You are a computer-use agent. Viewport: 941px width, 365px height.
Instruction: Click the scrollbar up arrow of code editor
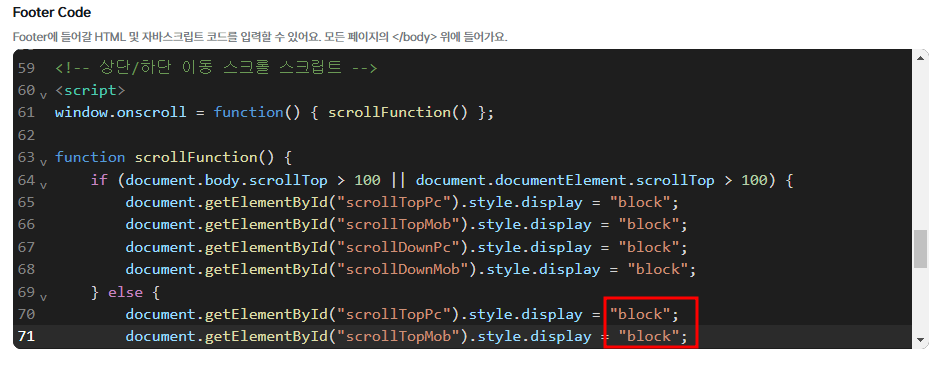921,58
